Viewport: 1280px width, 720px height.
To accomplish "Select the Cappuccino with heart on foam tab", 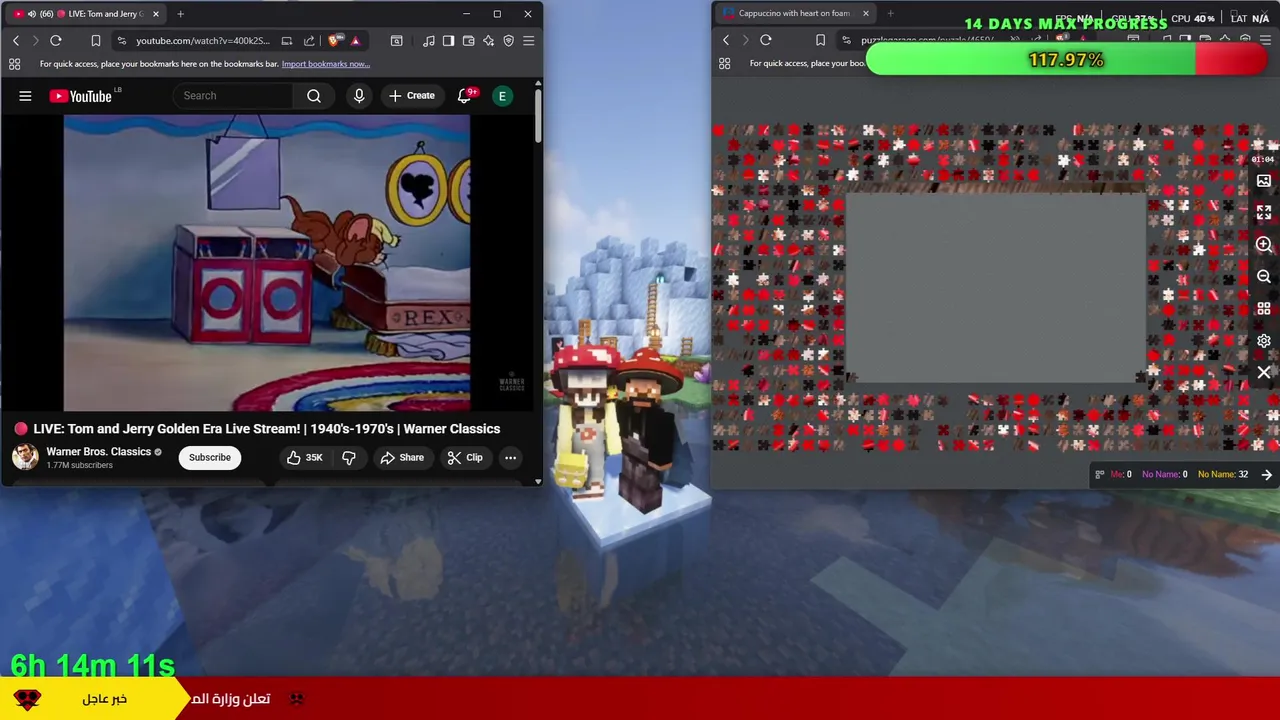I will tap(794, 14).
